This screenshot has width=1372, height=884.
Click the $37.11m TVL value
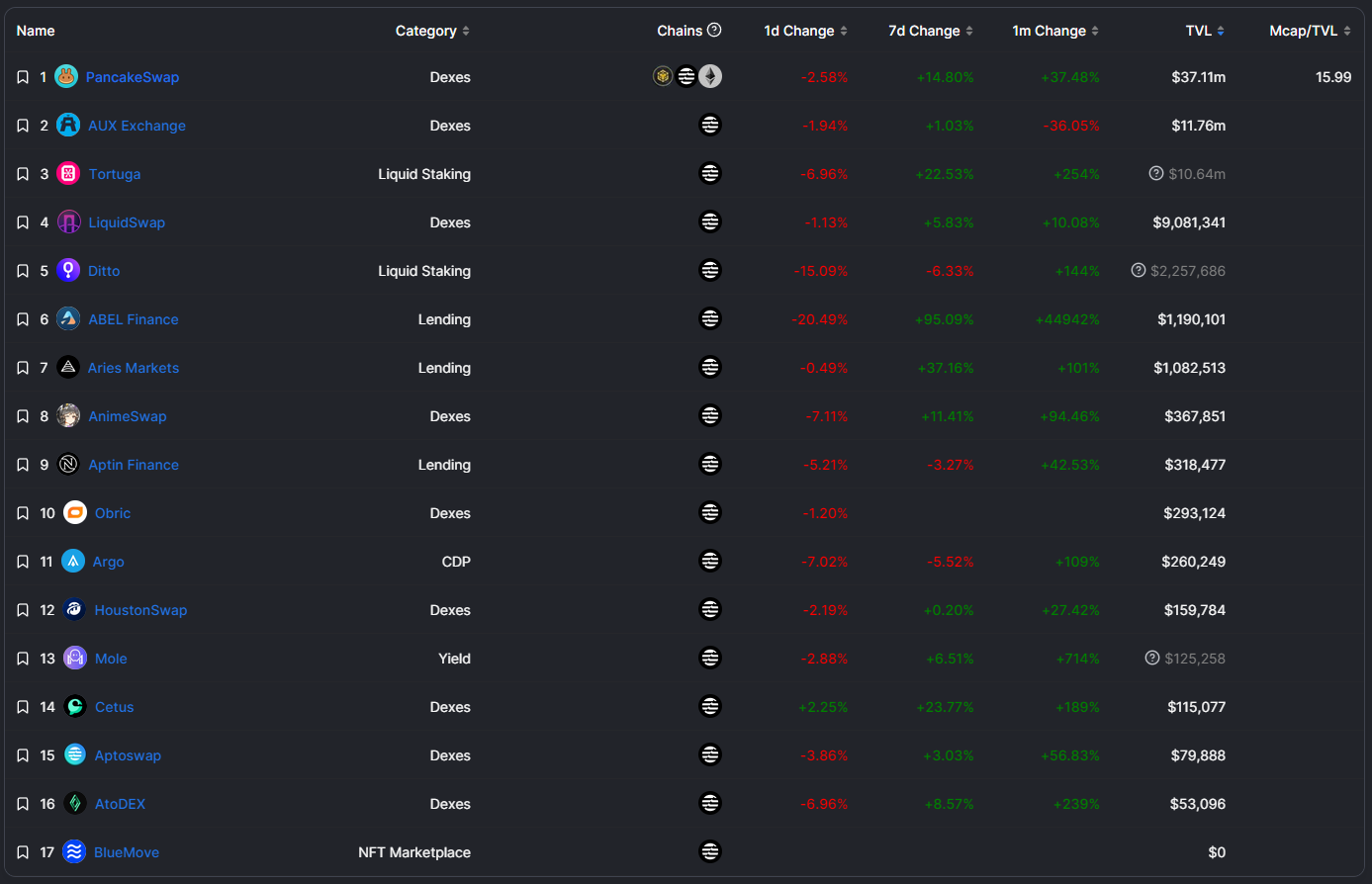coord(1198,77)
